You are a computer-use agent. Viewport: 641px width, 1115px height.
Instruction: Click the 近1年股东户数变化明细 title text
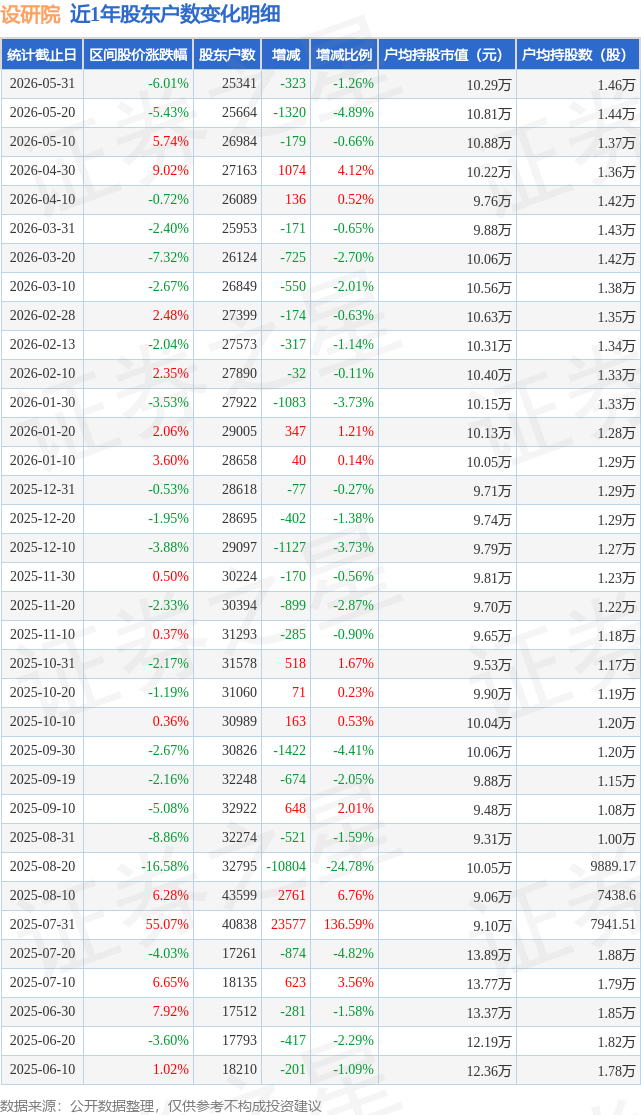tap(175, 14)
